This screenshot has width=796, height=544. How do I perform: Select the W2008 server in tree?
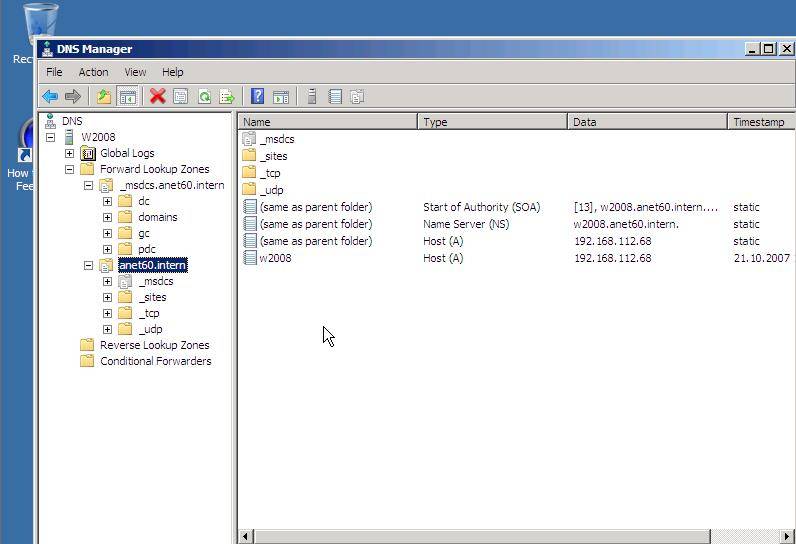click(x=98, y=137)
